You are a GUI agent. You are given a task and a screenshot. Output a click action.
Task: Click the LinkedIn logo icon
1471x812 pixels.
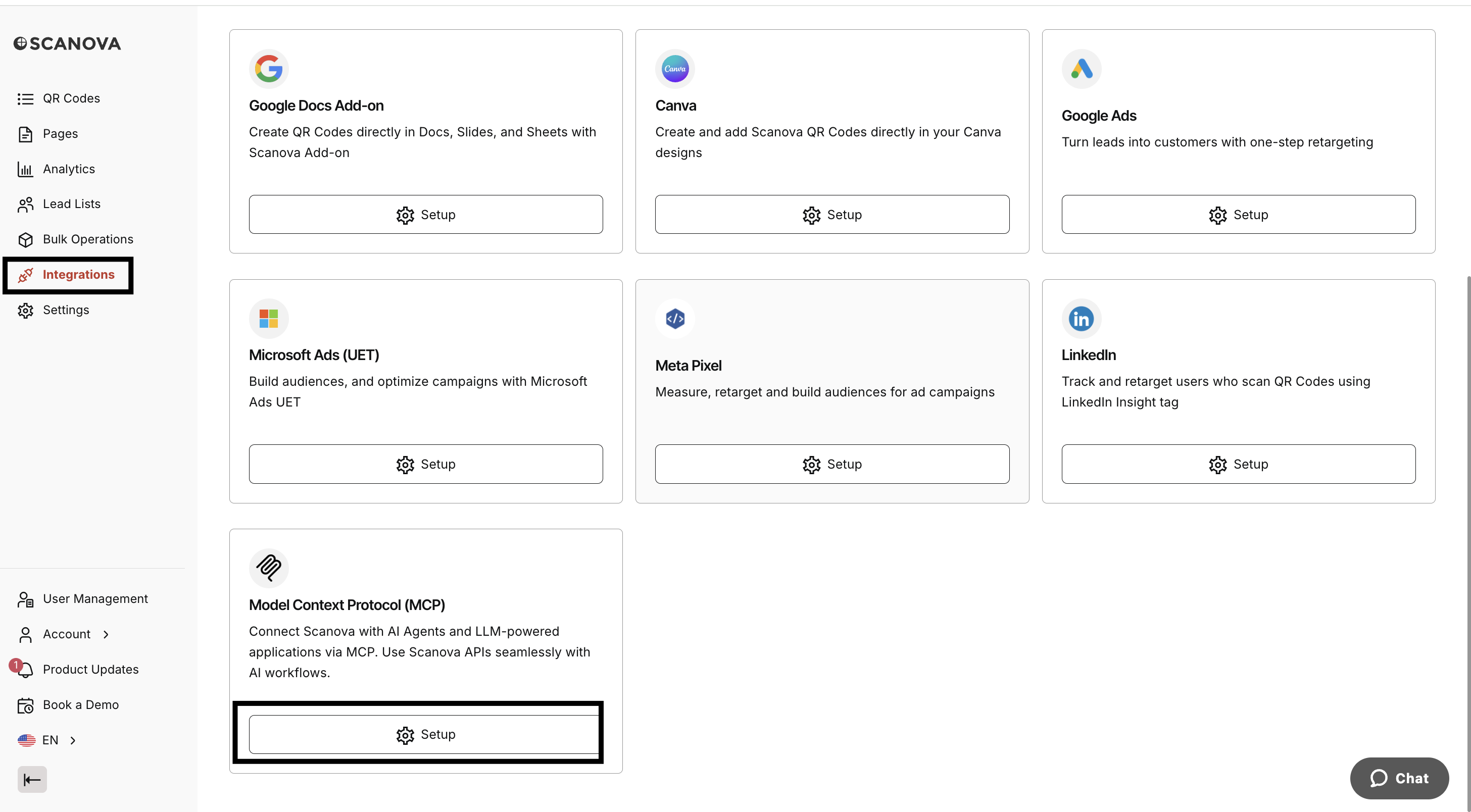pos(1082,319)
